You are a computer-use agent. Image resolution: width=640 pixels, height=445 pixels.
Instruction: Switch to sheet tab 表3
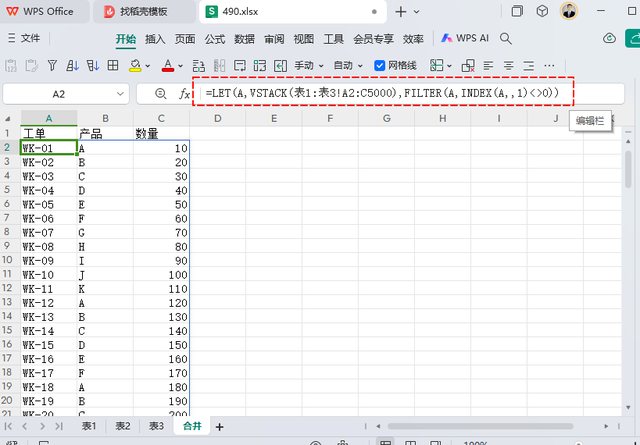(x=156, y=426)
